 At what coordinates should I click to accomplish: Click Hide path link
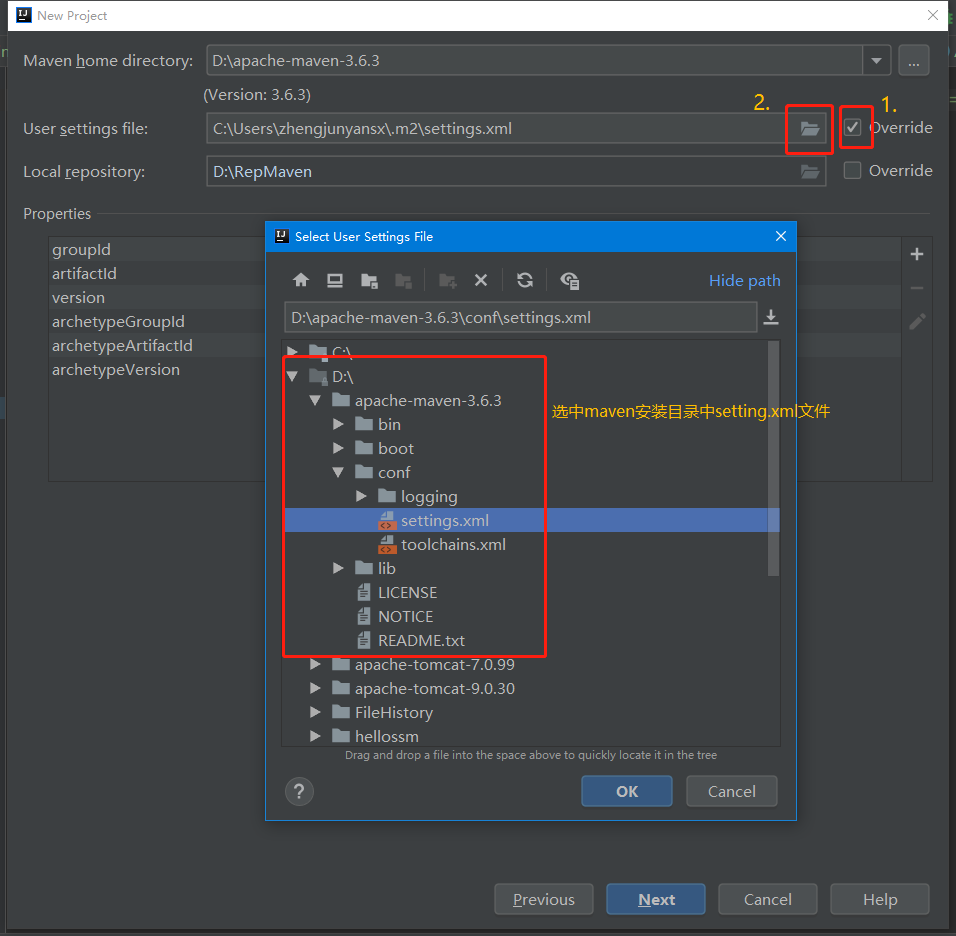pos(744,280)
